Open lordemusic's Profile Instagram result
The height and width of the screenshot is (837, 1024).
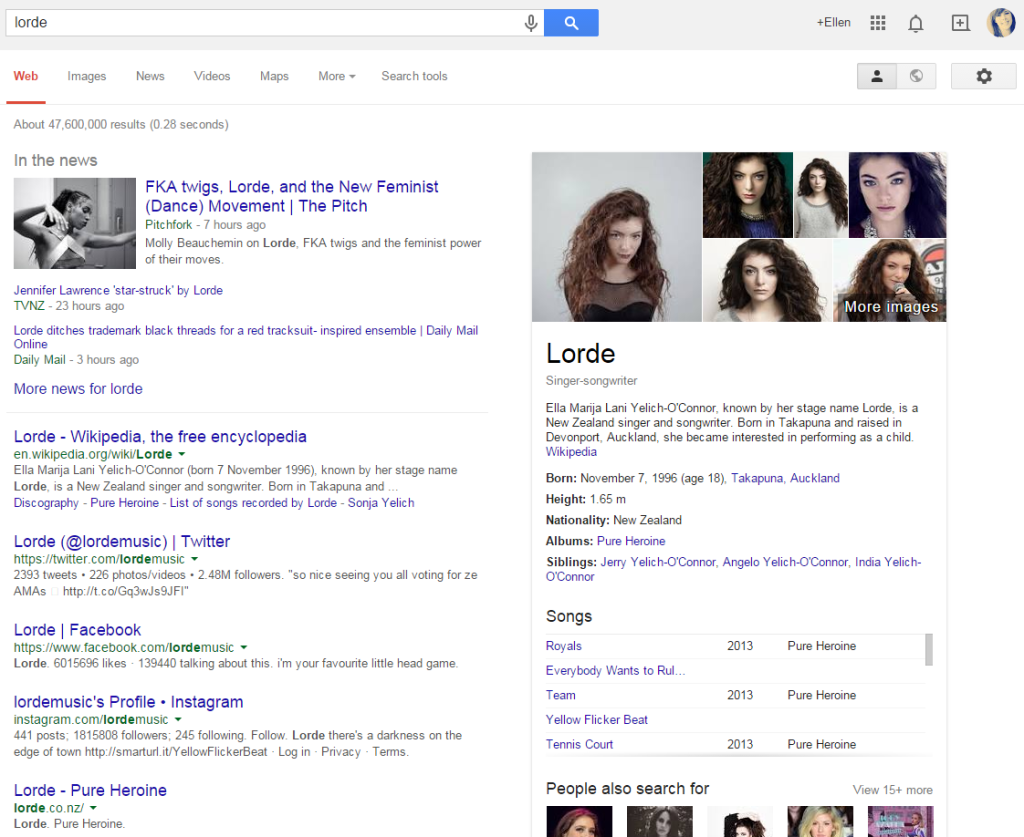128,702
